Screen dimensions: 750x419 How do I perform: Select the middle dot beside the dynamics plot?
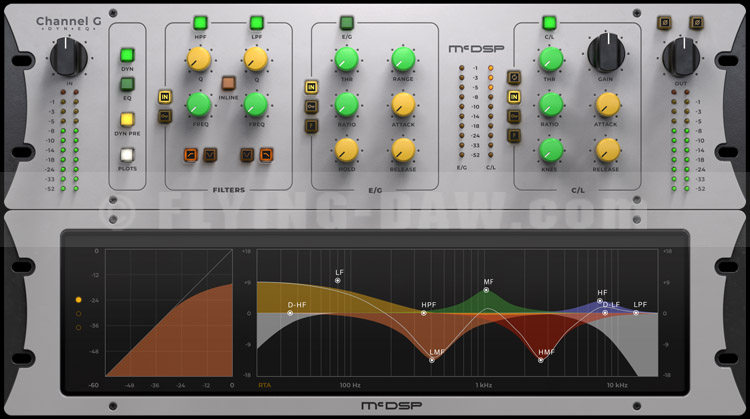click(x=78, y=314)
